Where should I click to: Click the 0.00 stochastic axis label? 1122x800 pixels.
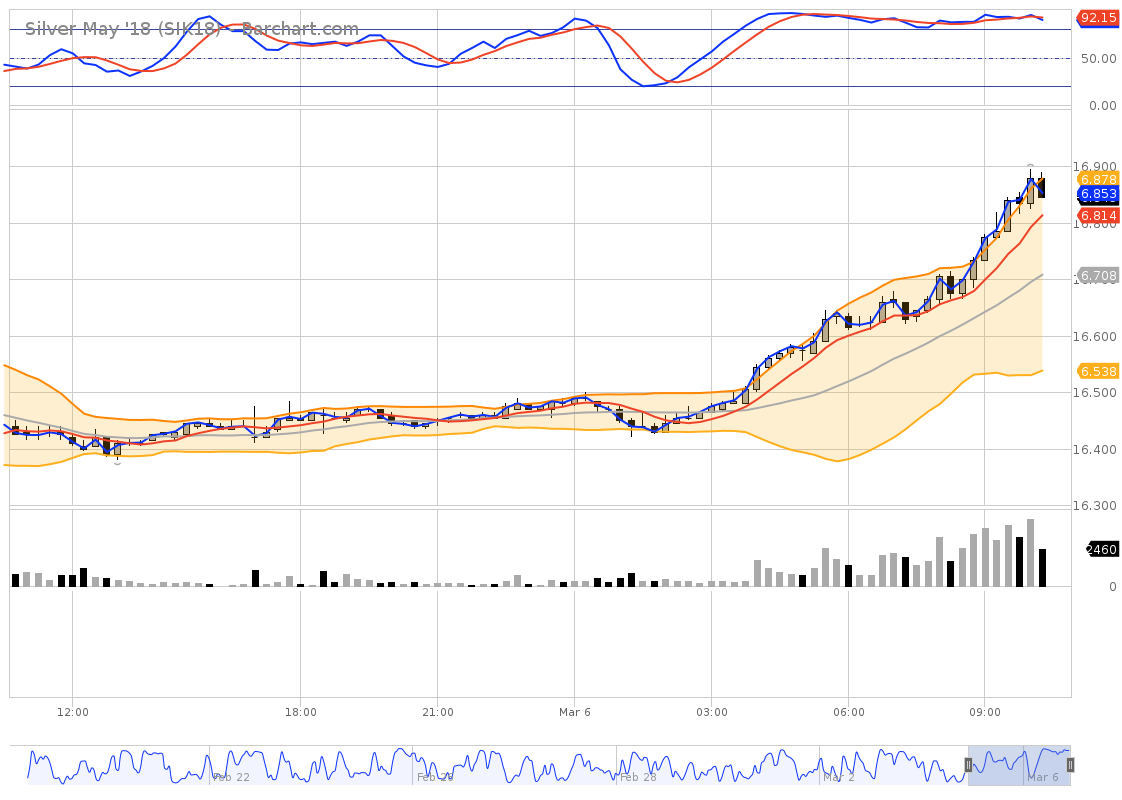[1102, 106]
